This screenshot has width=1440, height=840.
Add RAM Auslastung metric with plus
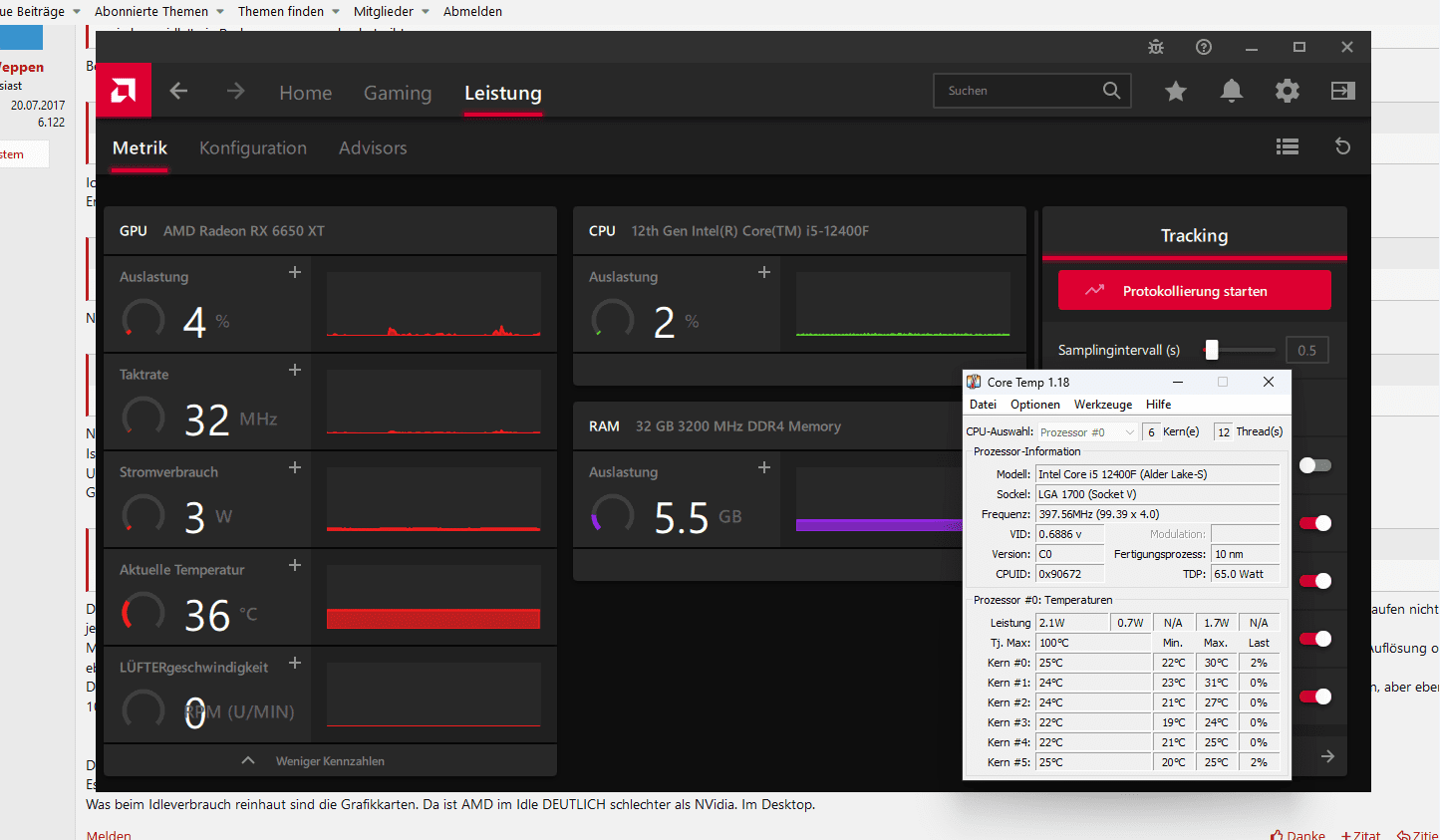(764, 467)
